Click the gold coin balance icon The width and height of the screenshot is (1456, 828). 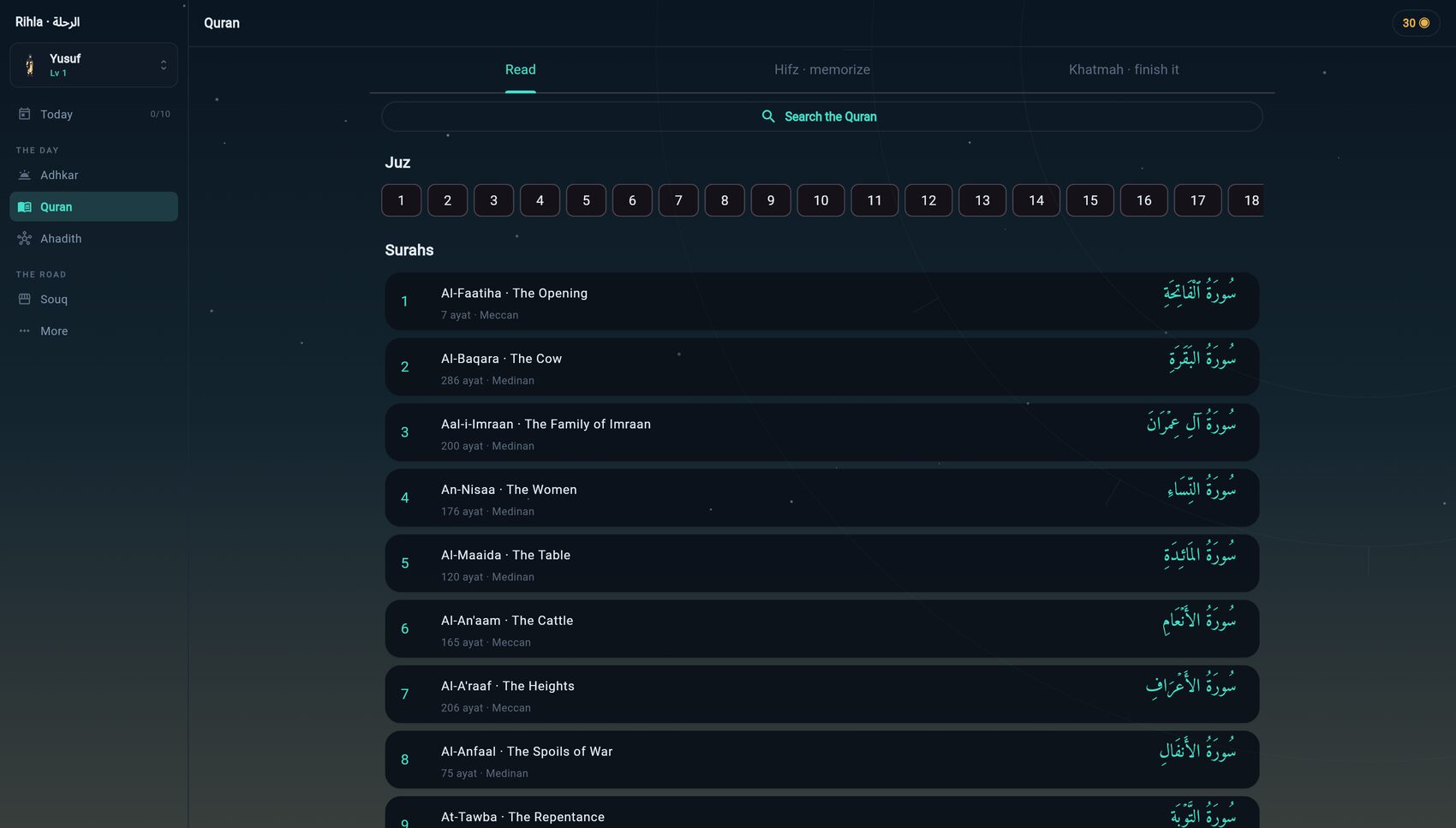pos(1424,23)
